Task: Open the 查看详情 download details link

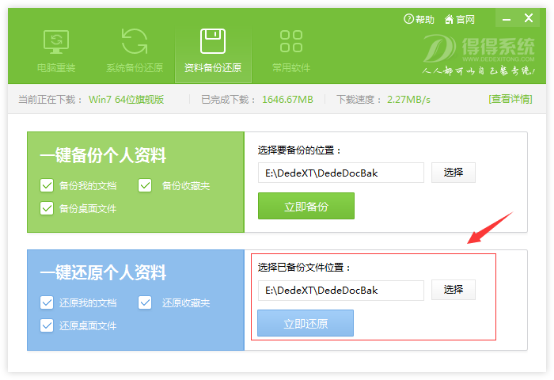Action: (x=511, y=99)
